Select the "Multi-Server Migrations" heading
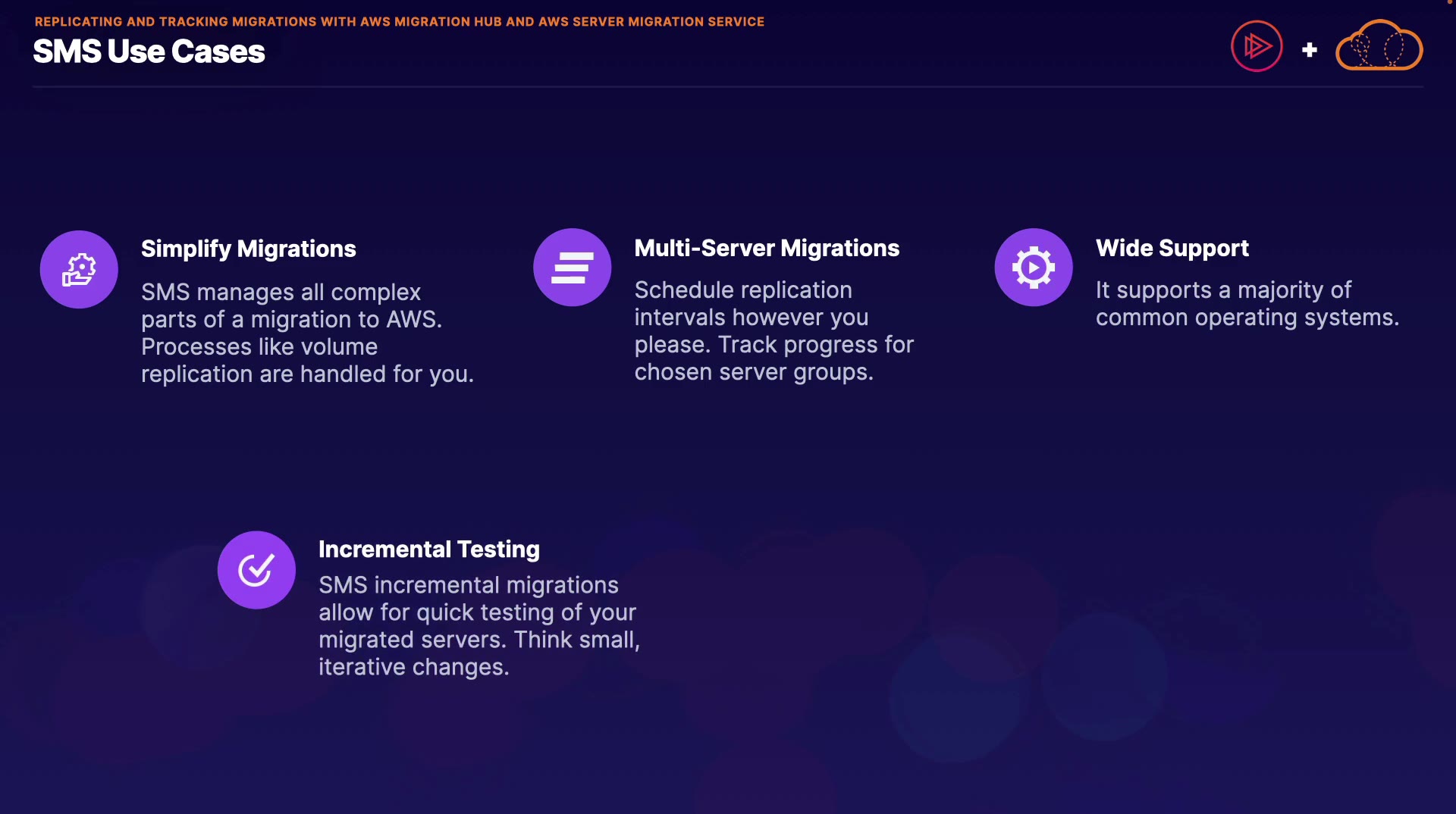The height and width of the screenshot is (814, 1456). [x=767, y=248]
